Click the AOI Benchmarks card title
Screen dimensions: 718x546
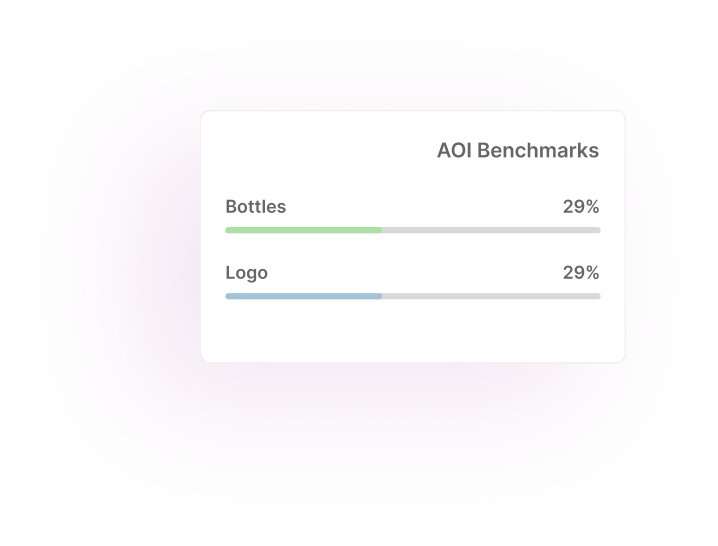518,151
